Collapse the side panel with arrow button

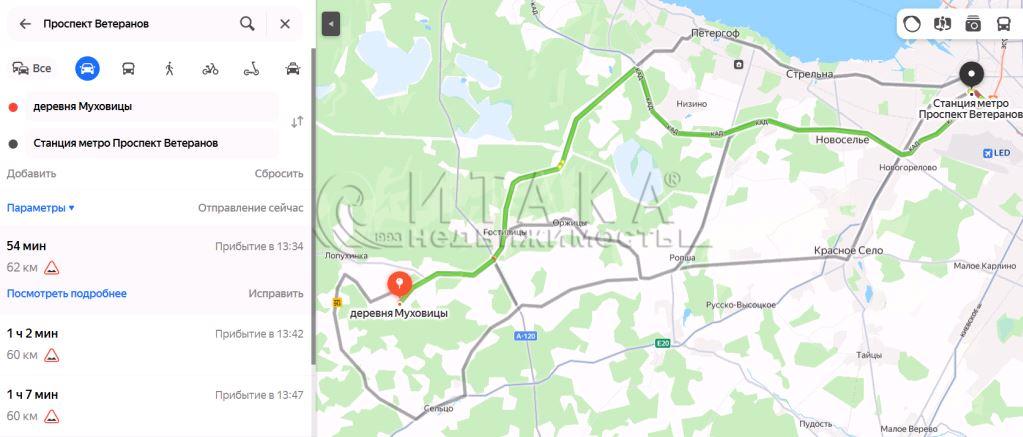tap(331, 25)
